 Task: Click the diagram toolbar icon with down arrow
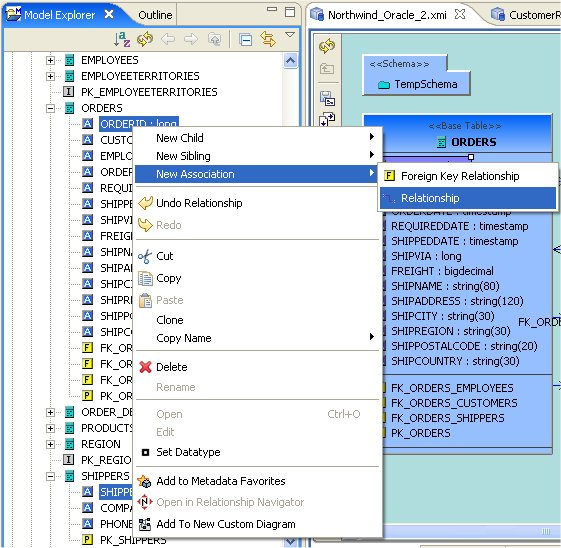click(x=327, y=119)
